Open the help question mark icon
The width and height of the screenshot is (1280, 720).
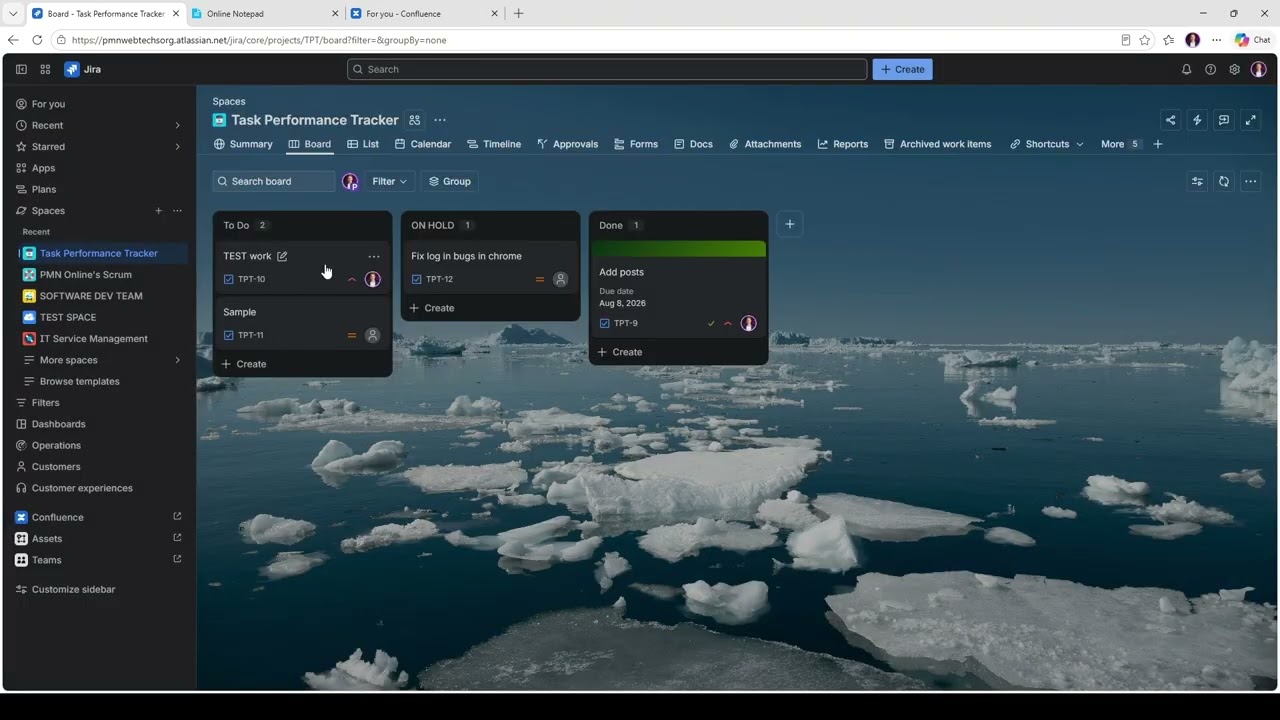pyautogui.click(x=1210, y=69)
